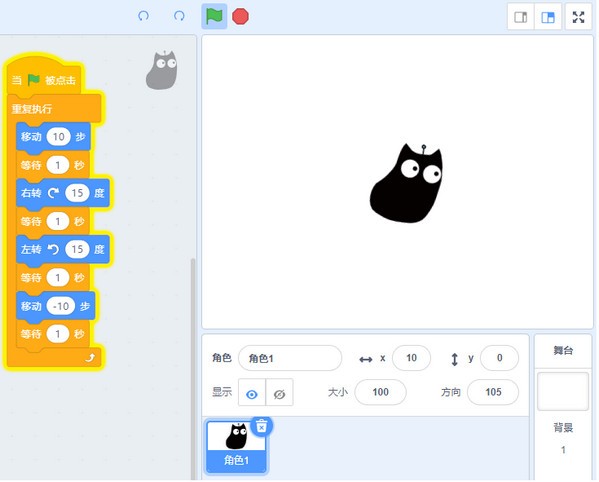Select the 舞台 stage panel header
The width and height of the screenshot is (599, 482).
point(563,351)
